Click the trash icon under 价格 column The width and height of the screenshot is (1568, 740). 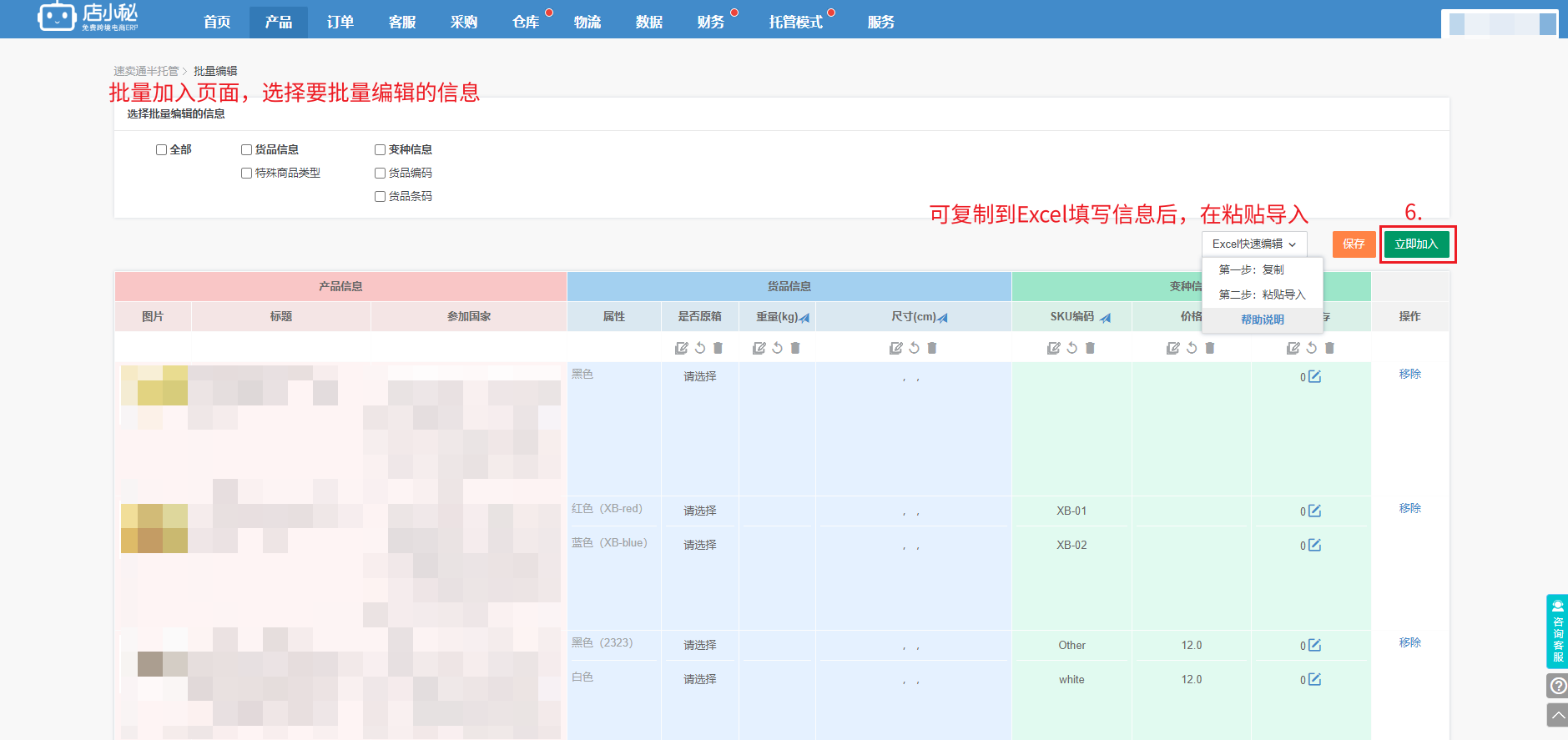pos(1210,348)
